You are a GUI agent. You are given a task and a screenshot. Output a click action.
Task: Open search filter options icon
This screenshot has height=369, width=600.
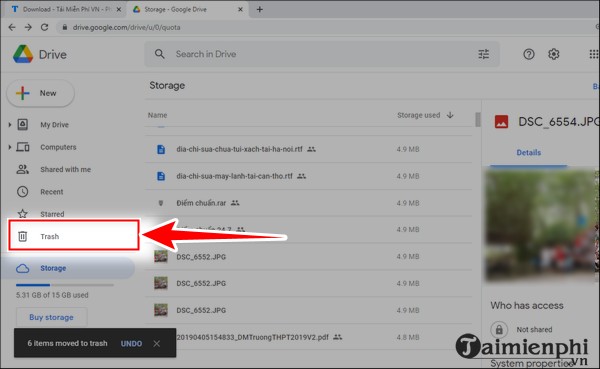[x=484, y=54]
